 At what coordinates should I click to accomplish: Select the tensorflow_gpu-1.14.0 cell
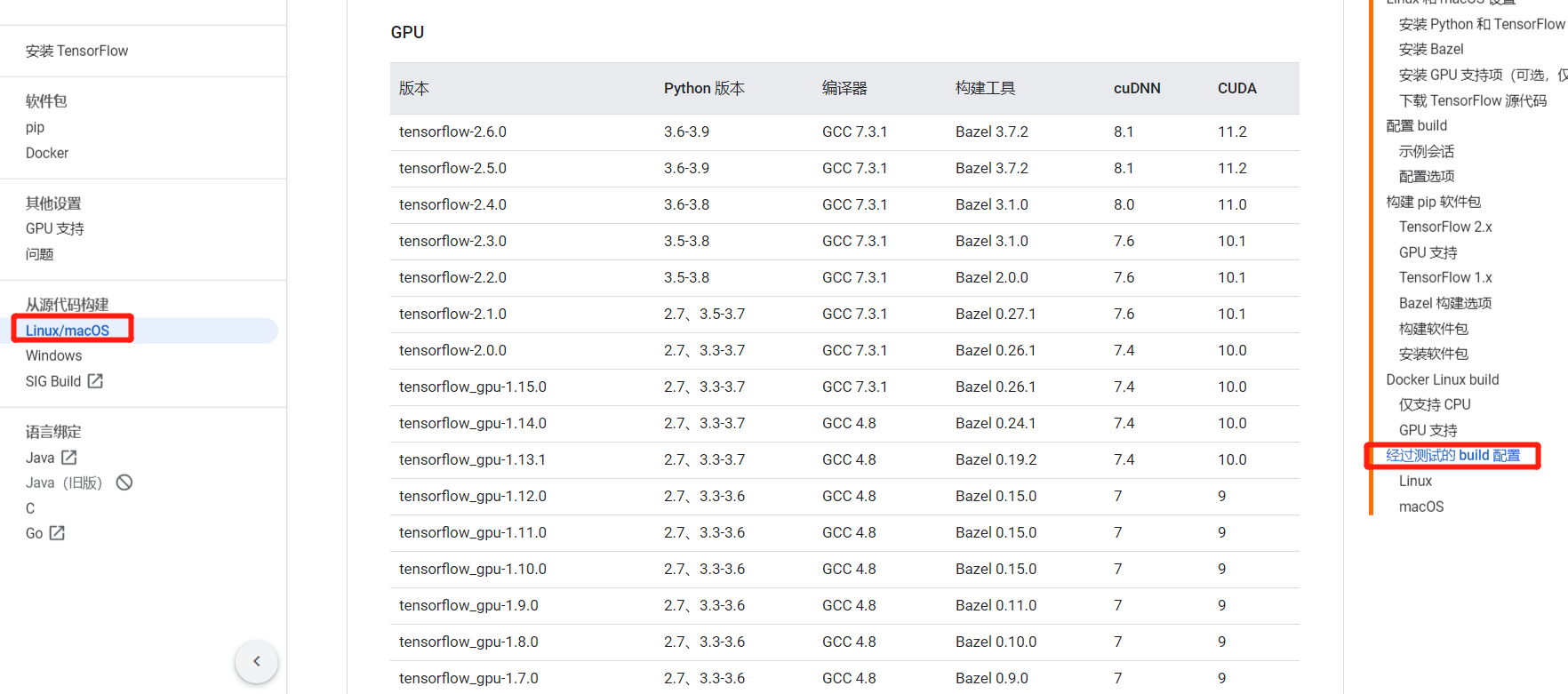473,423
